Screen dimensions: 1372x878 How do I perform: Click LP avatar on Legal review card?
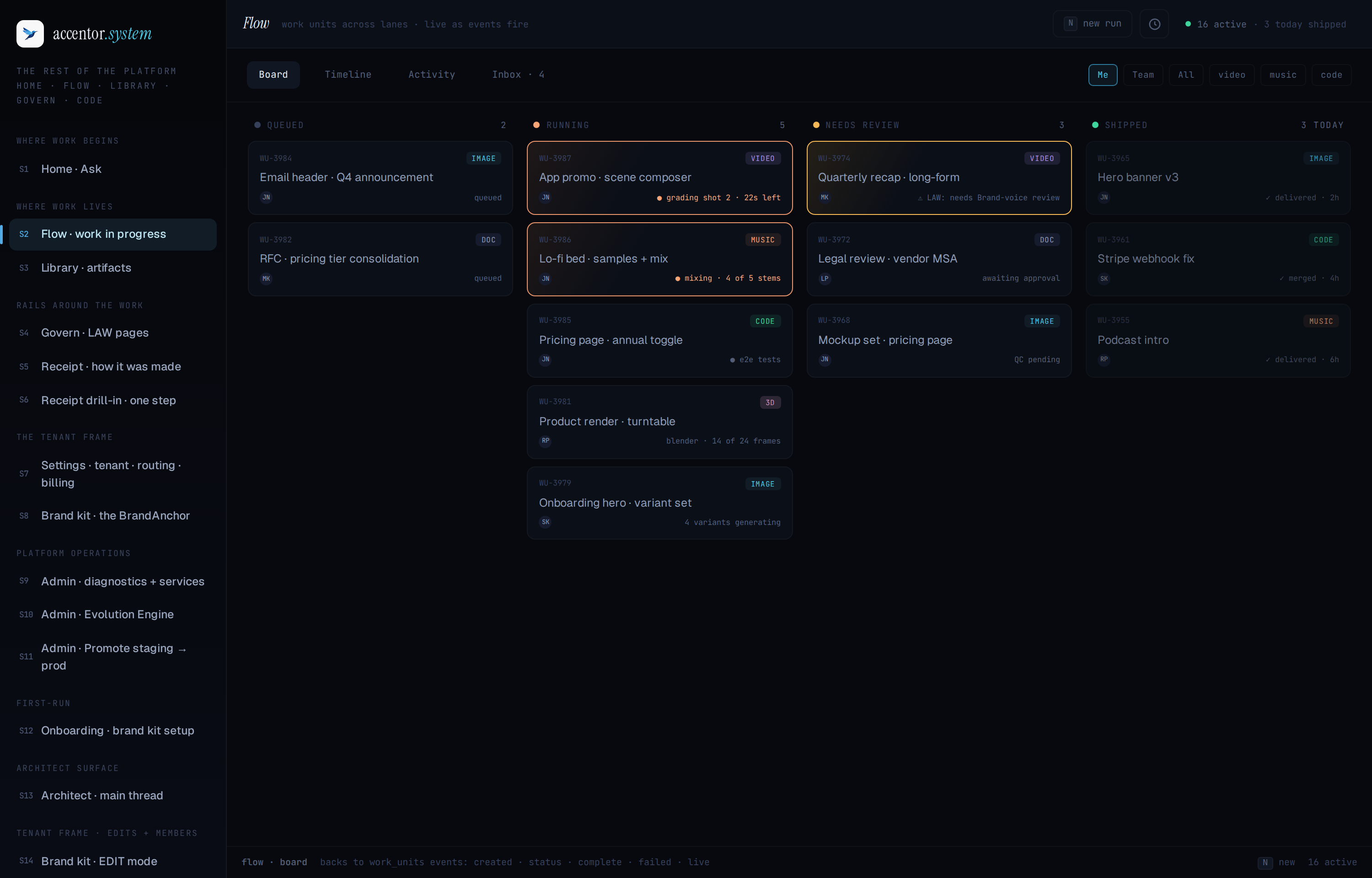825,279
